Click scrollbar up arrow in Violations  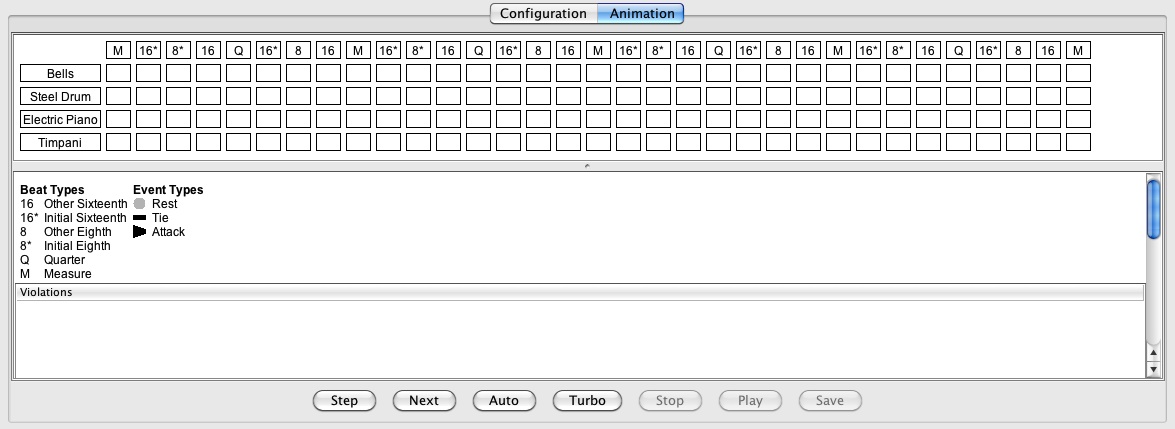click(x=1153, y=353)
